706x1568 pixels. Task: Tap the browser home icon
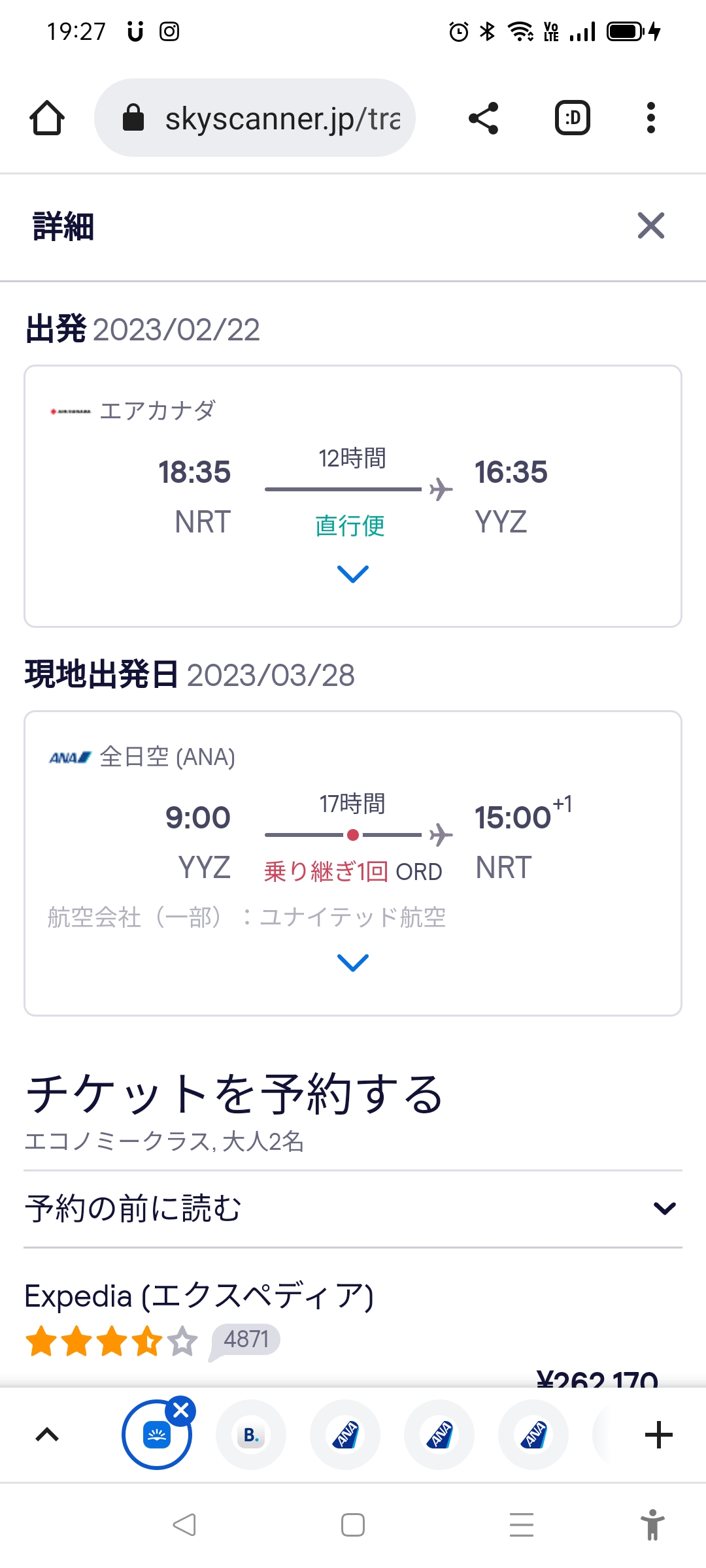click(x=47, y=118)
